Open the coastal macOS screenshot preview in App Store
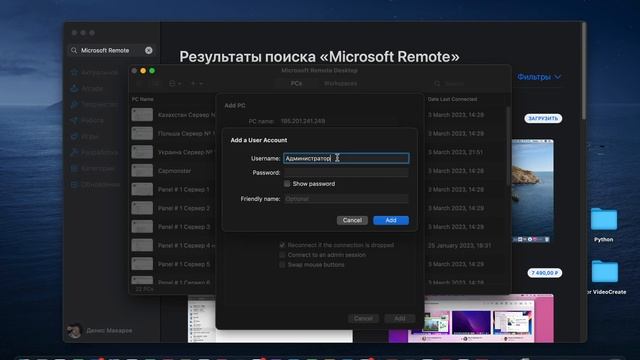 click(533, 191)
